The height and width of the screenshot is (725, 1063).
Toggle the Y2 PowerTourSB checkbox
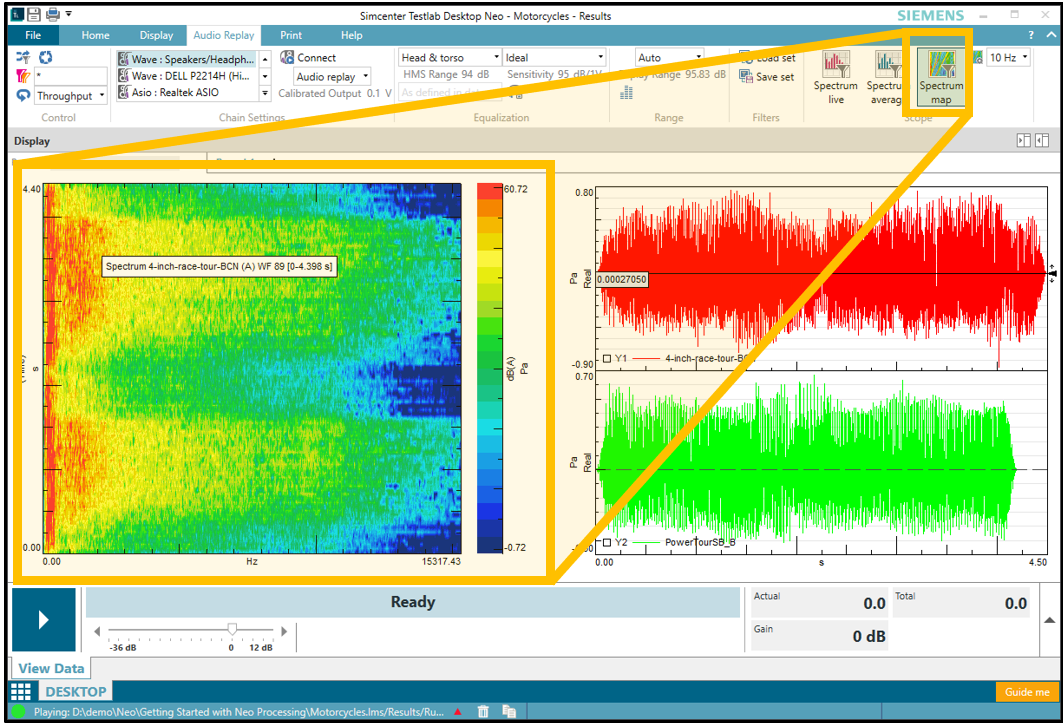tap(608, 543)
